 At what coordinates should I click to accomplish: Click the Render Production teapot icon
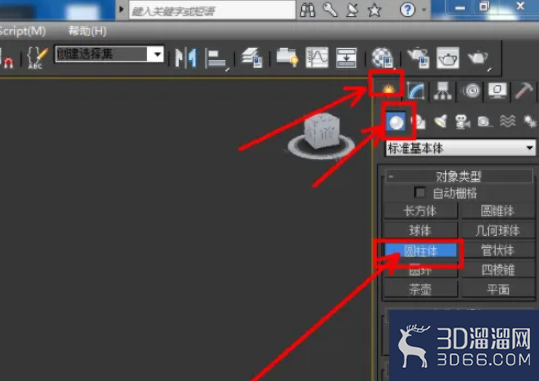click(478, 58)
